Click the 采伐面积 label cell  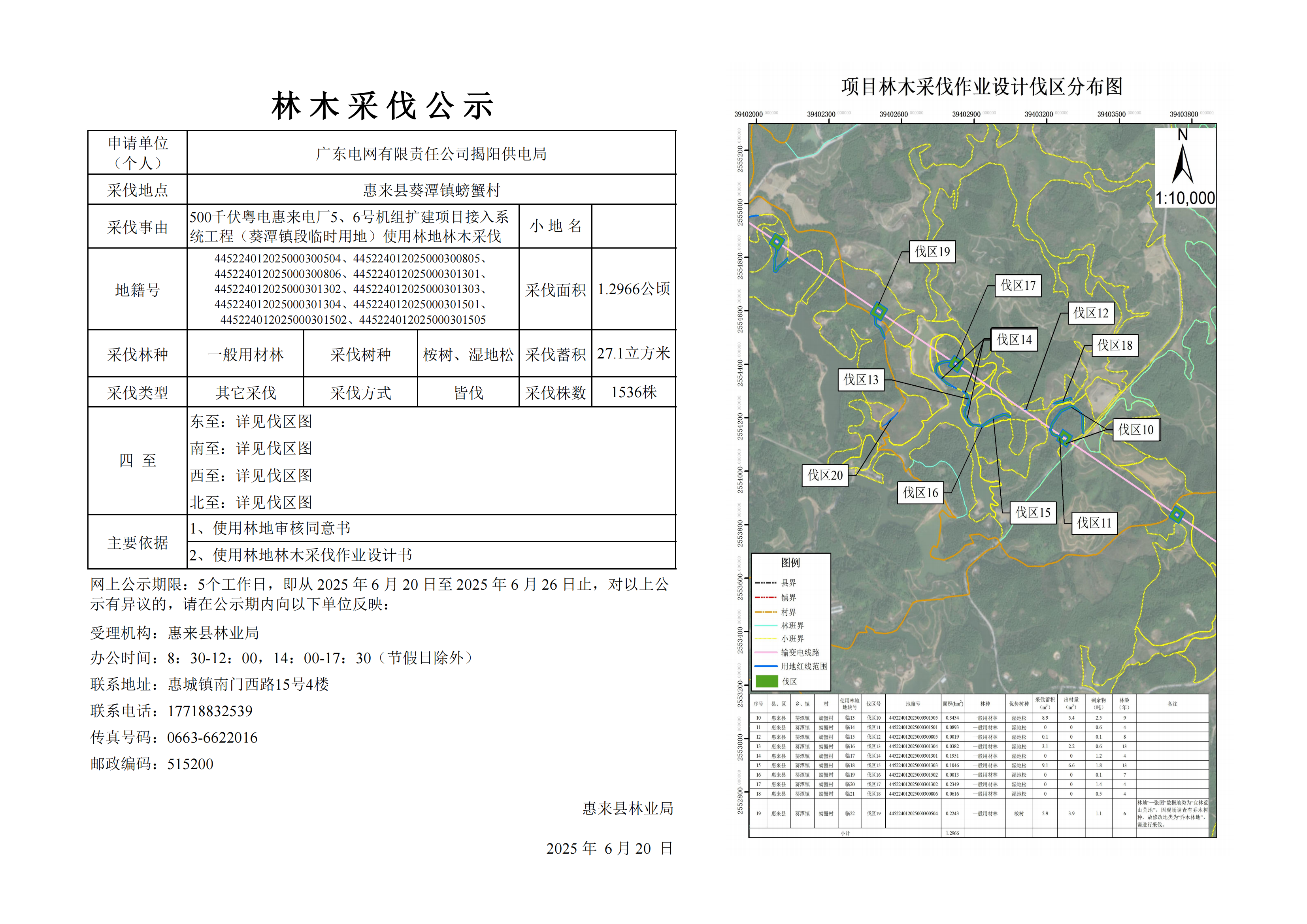tap(556, 290)
